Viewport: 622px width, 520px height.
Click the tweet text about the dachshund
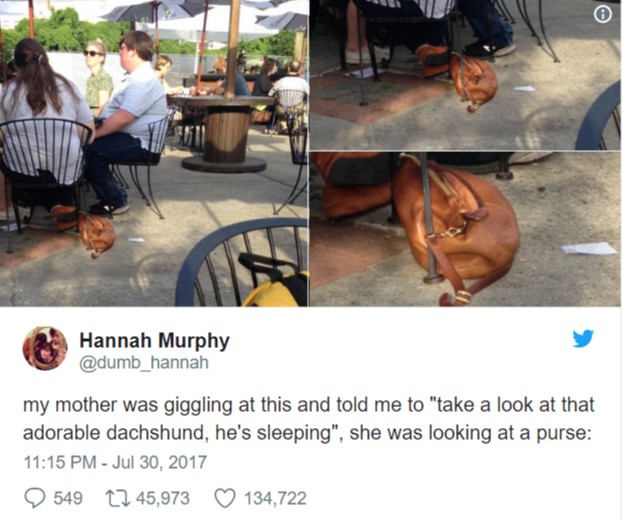[x=308, y=419]
